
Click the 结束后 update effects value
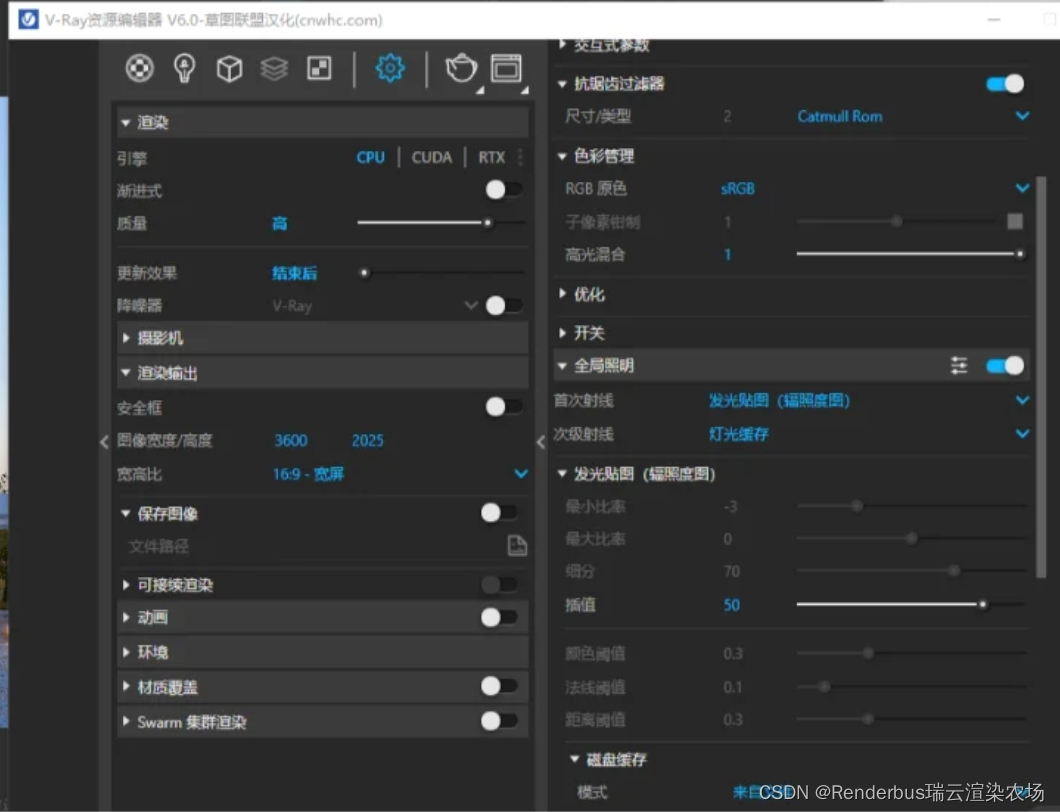pyautogui.click(x=294, y=273)
